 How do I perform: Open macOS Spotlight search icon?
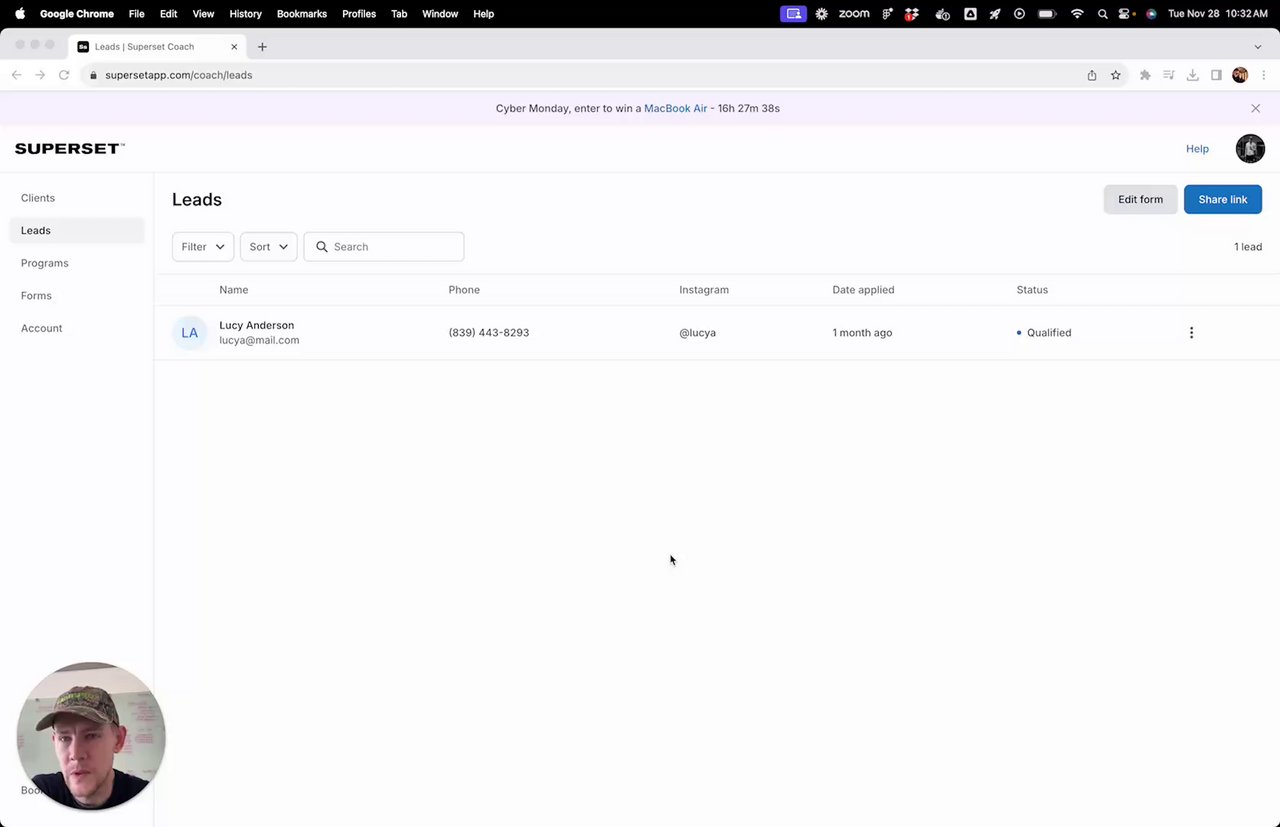click(1102, 14)
